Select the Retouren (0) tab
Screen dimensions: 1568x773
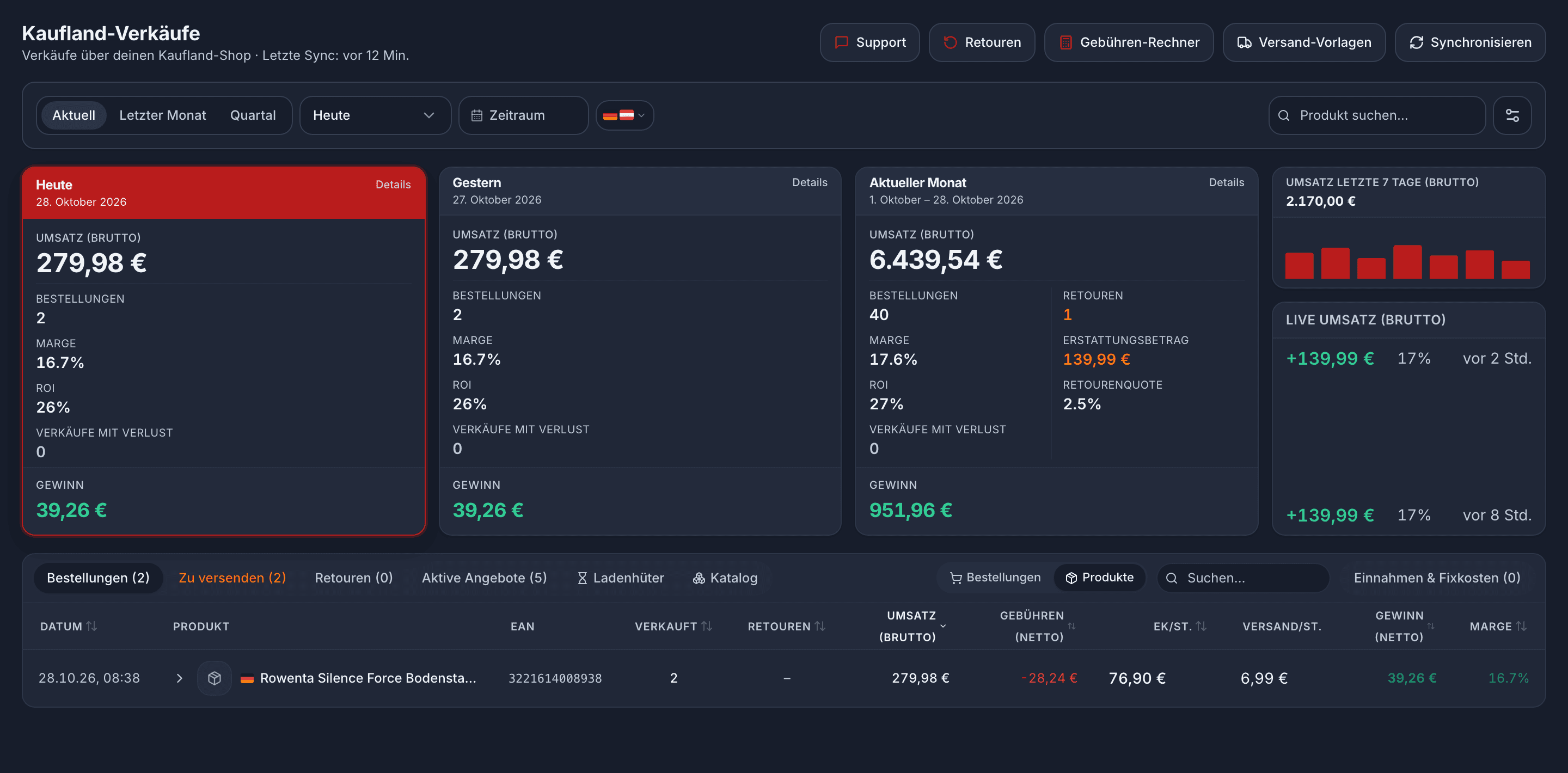354,578
